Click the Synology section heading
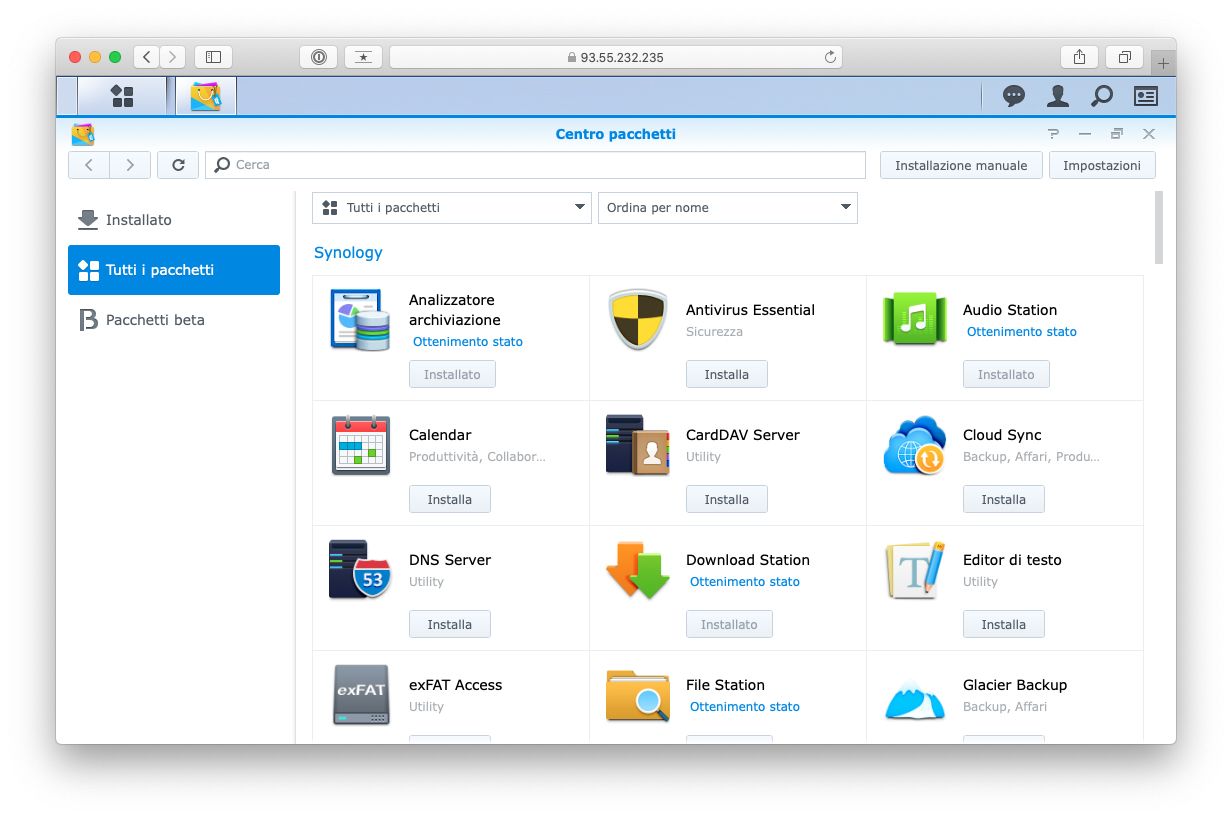This screenshot has width=1232, height=818. click(348, 252)
